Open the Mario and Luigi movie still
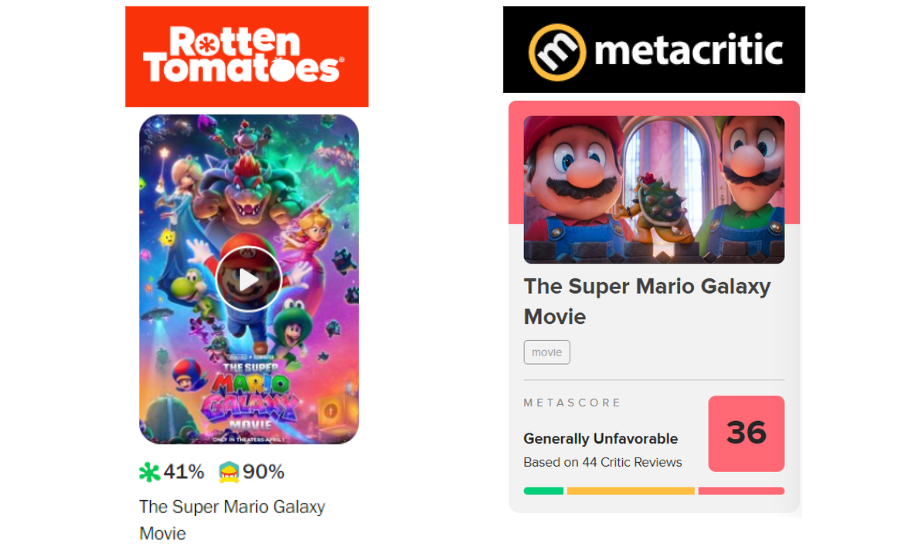Viewport: 921px width, 545px height. (x=653, y=189)
